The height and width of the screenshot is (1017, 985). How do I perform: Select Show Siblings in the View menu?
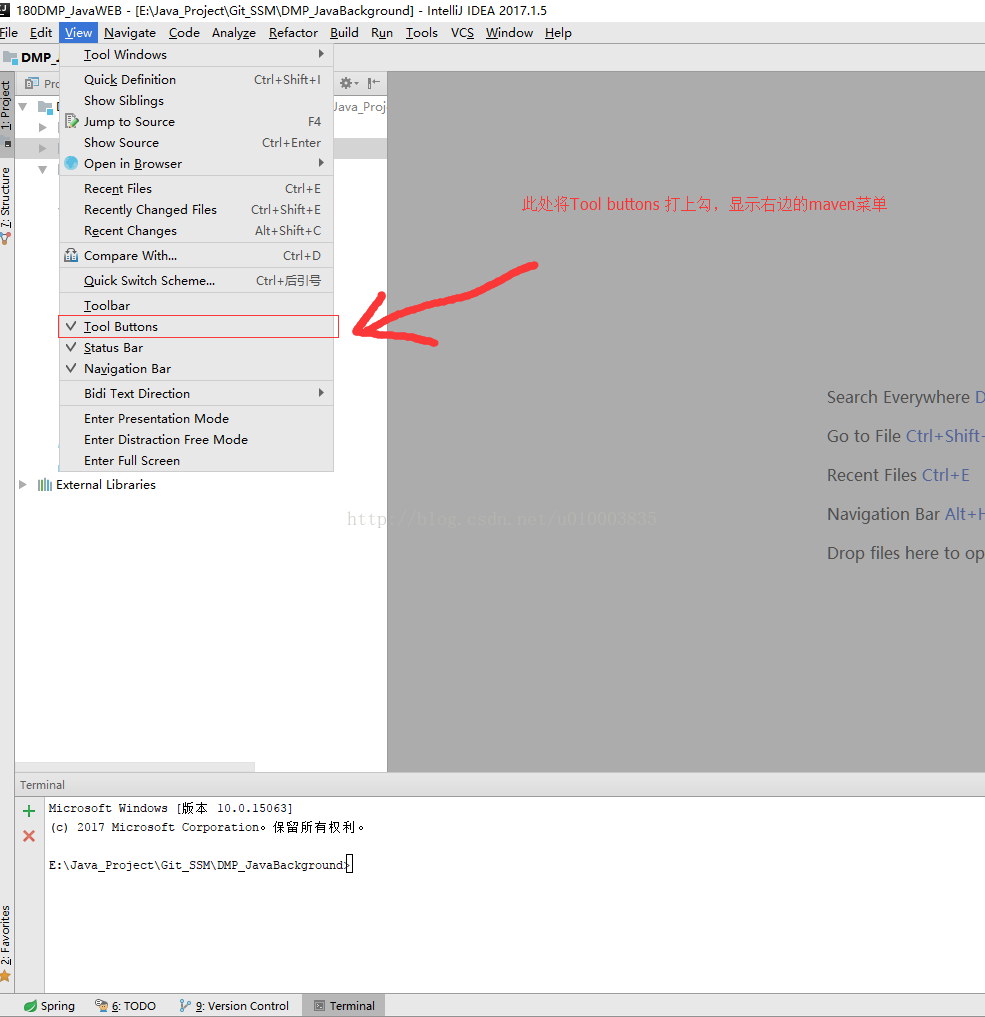pos(196,101)
